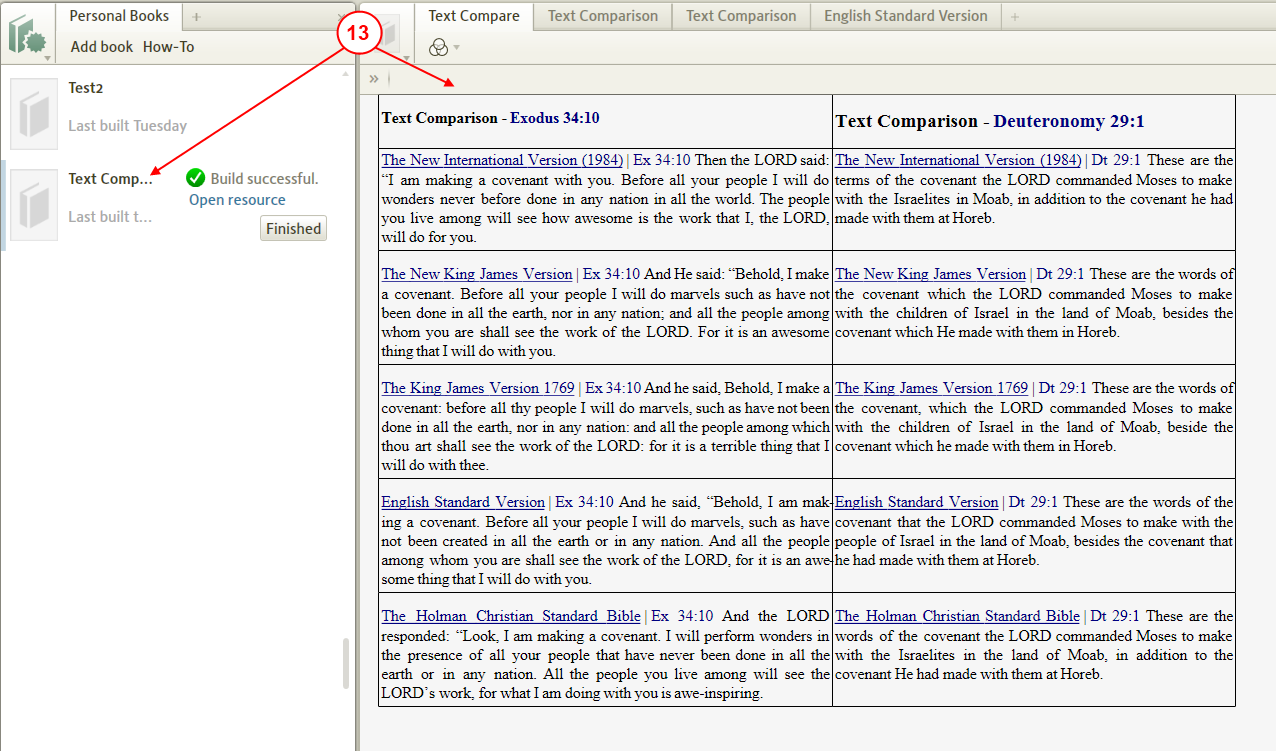Viewport: 1276px width, 751px height.
Task: Open English Standard Version link in Exodus column
Action: (463, 502)
